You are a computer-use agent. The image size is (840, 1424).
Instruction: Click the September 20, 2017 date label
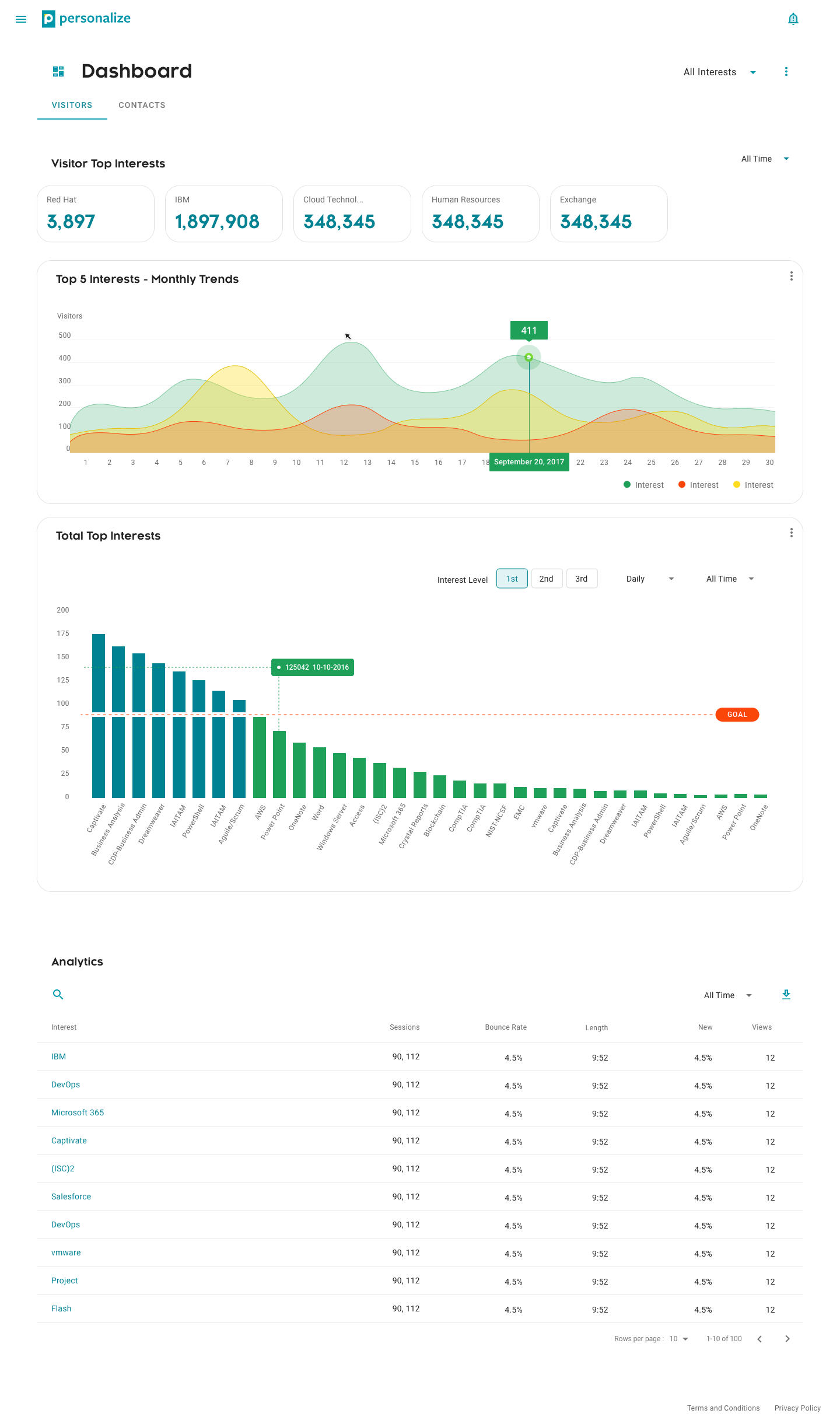click(x=529, y=462)
